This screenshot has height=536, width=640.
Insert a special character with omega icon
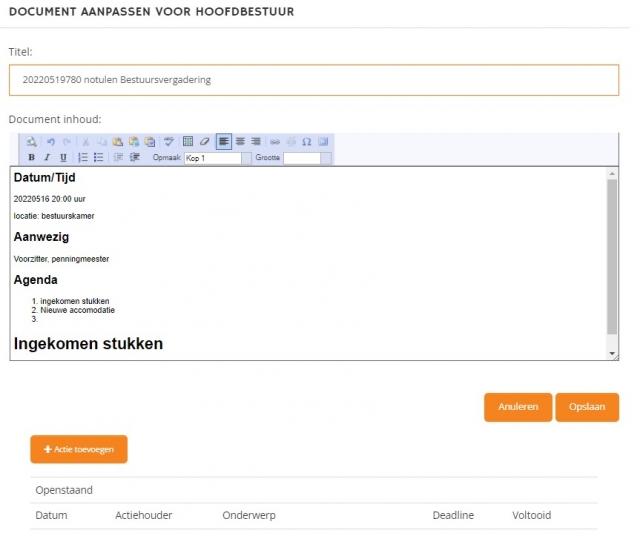click(307, 142)
